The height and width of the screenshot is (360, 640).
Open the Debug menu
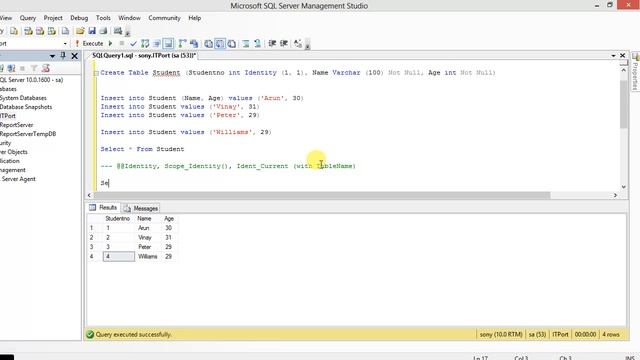[79, 18]
